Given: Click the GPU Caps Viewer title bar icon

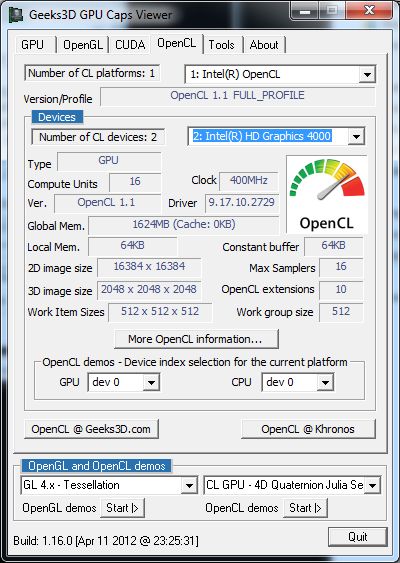Looking at the screenshot, I should click(x=15, y=15).
